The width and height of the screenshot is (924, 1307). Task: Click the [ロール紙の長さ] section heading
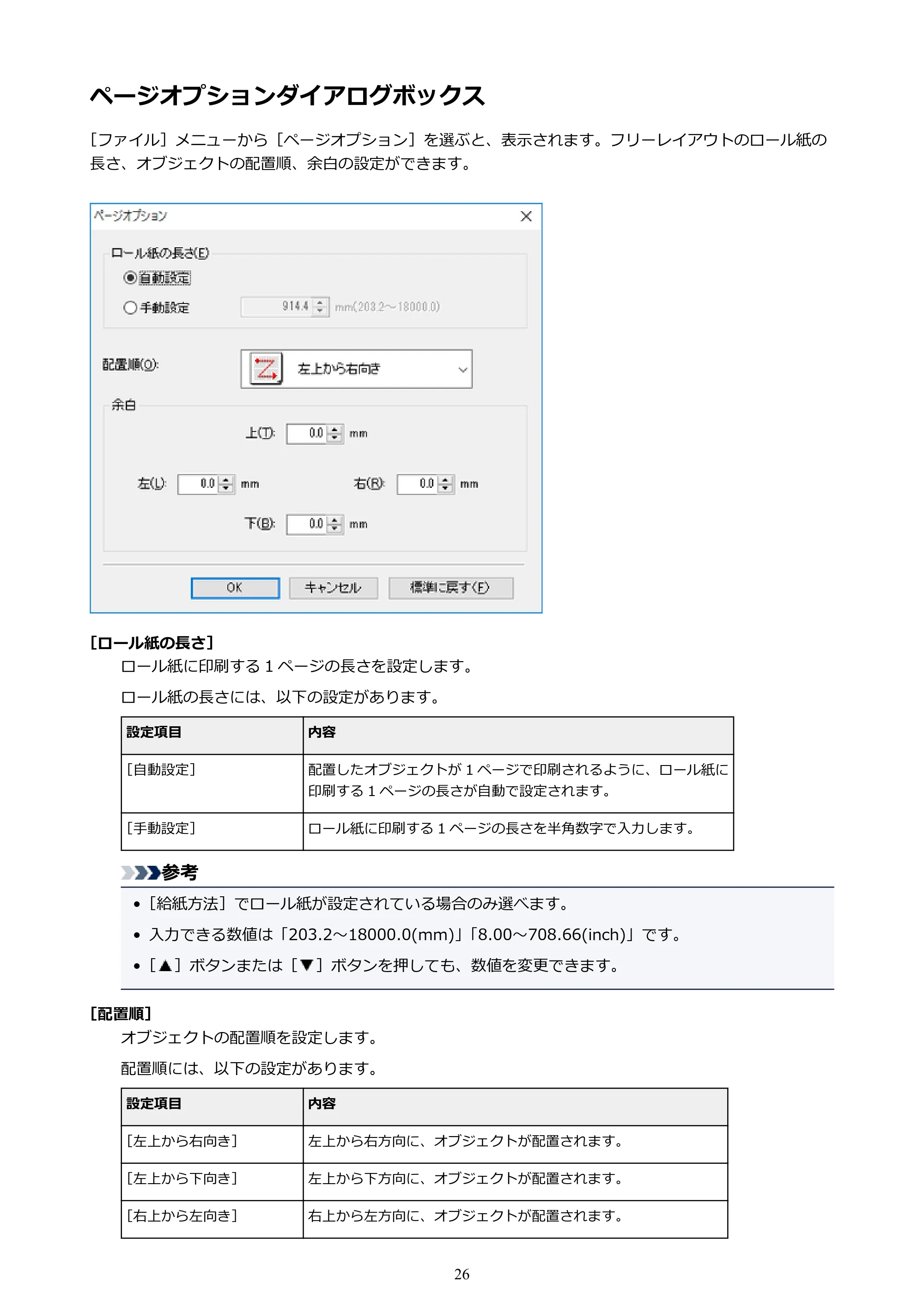click(x=152, y=643)
